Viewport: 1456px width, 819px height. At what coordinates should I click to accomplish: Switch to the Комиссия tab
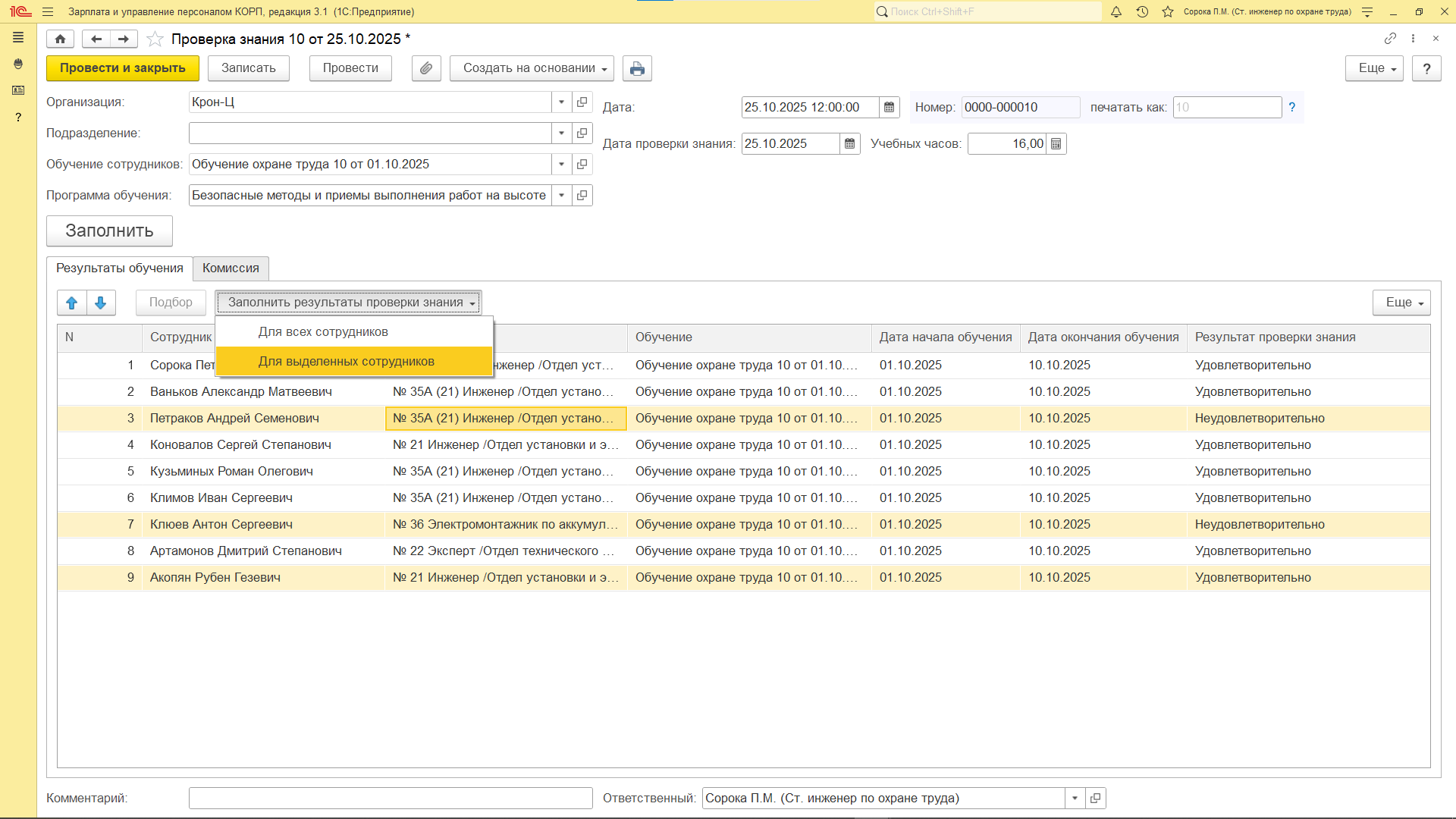click(231, 268)
